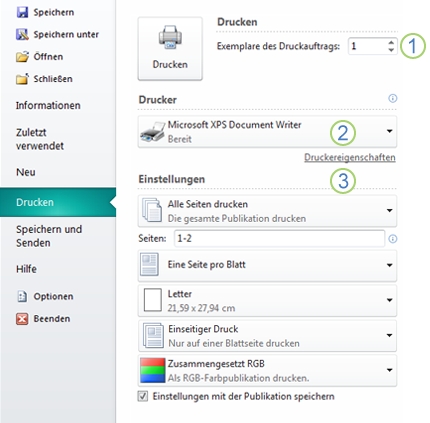
Task: Click the Speichern unter label
Action: 66,34
